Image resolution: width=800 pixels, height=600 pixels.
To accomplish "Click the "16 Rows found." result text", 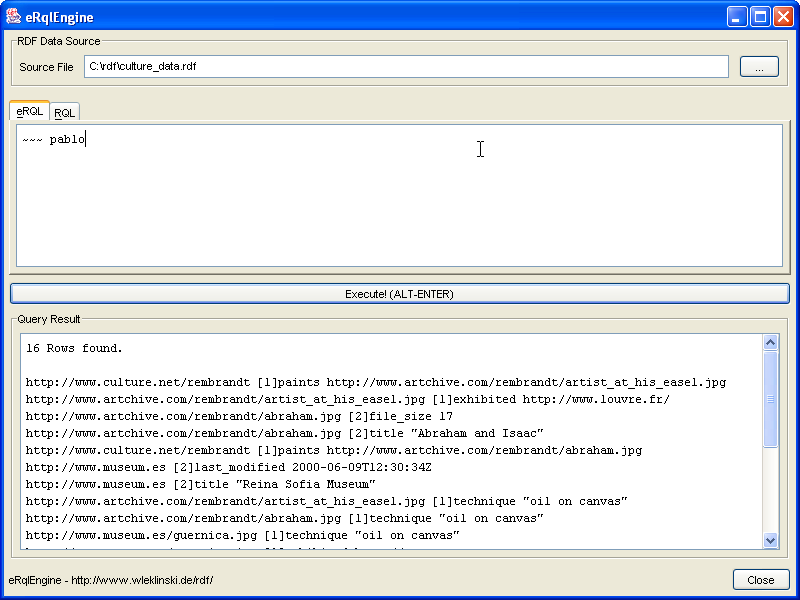I will 74,348.
